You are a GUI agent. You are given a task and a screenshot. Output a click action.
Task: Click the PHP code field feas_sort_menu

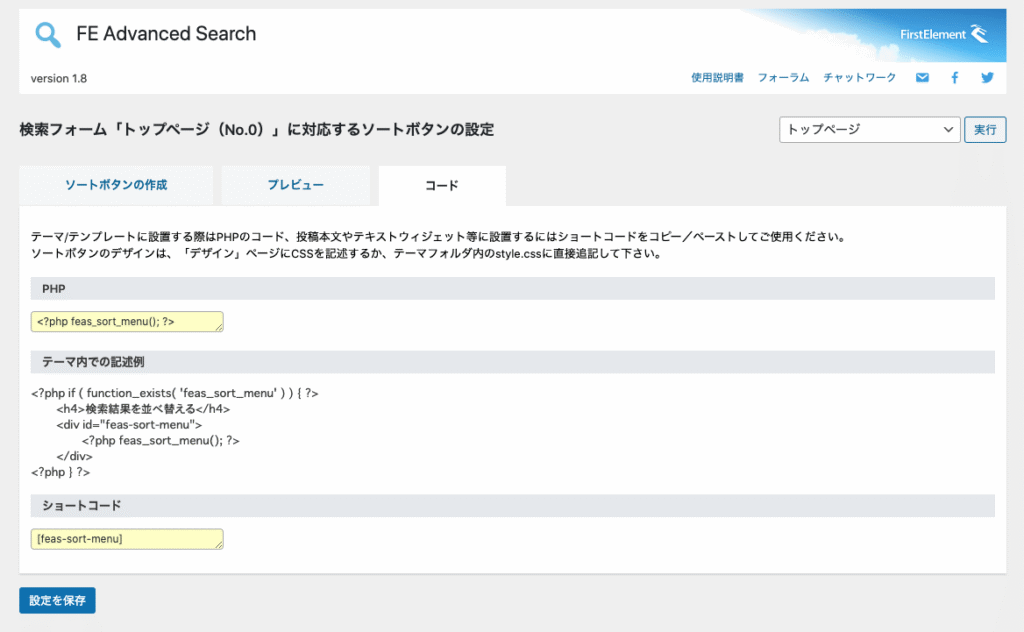127,321
